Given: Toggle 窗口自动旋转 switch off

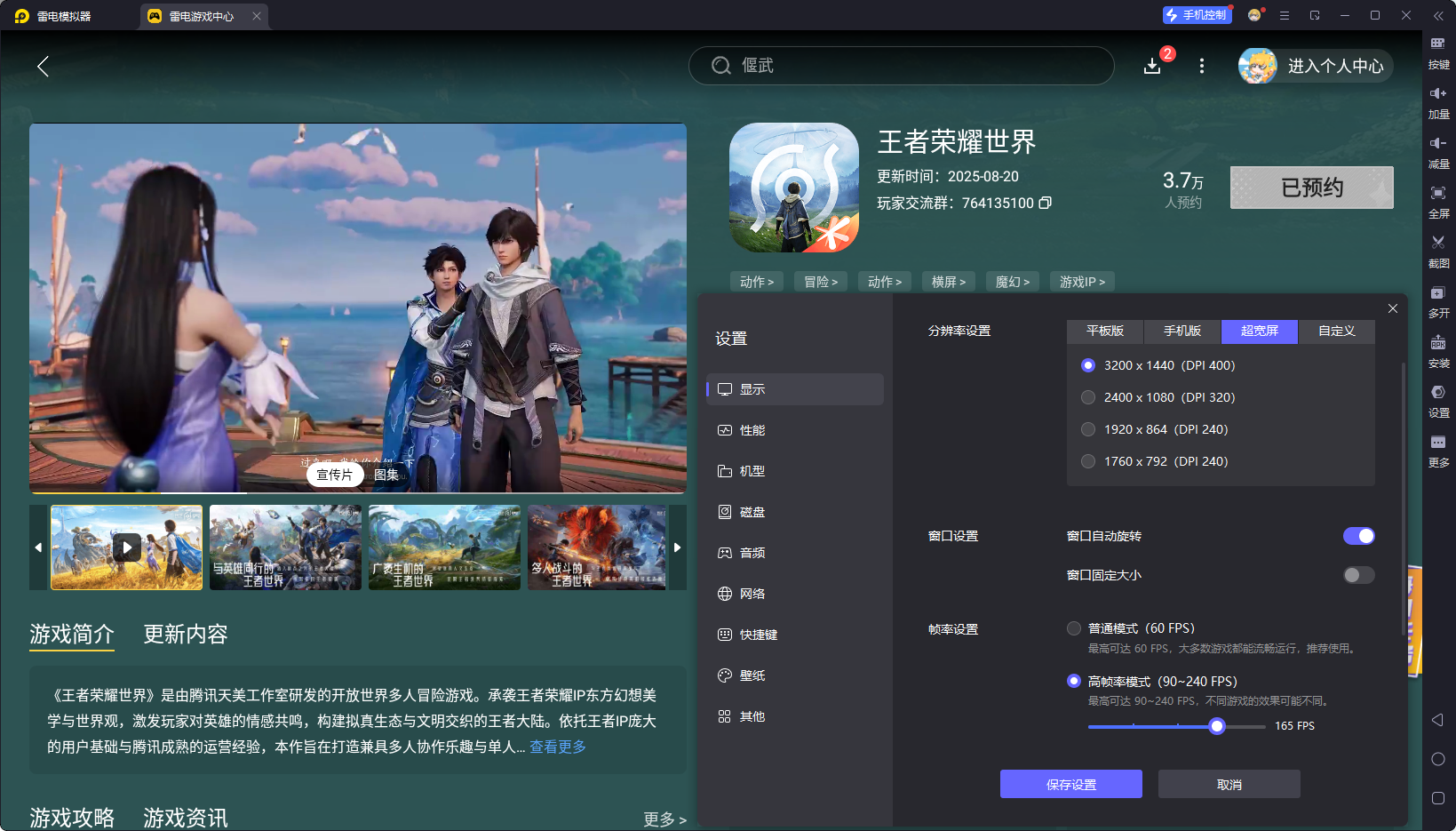Looking at the screenshot, I should point(1358,536).
